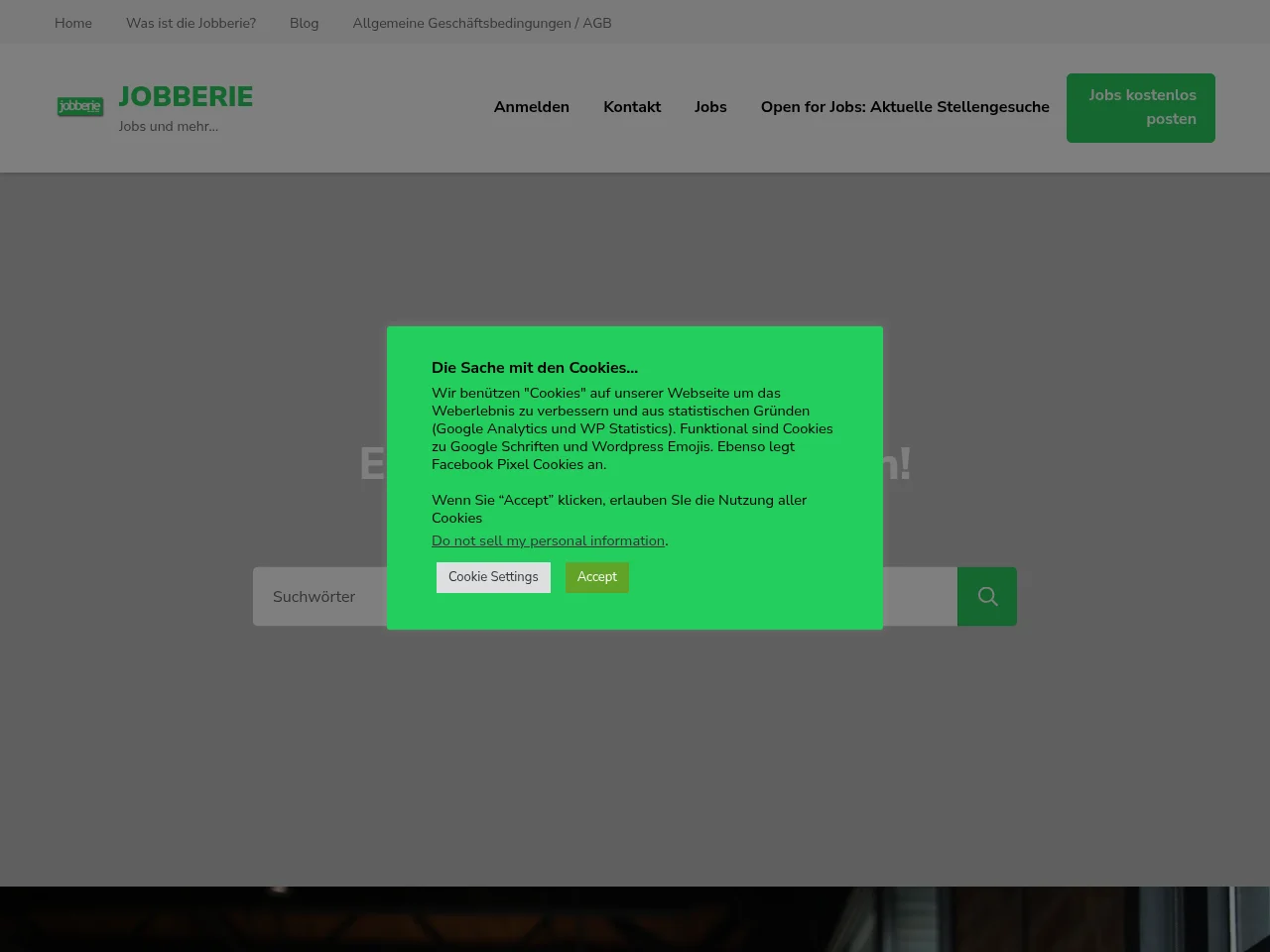Open 'Was ist die Jobberie?' page
The width and height of the screenshot is (1270, 952).
coord(190,23)
